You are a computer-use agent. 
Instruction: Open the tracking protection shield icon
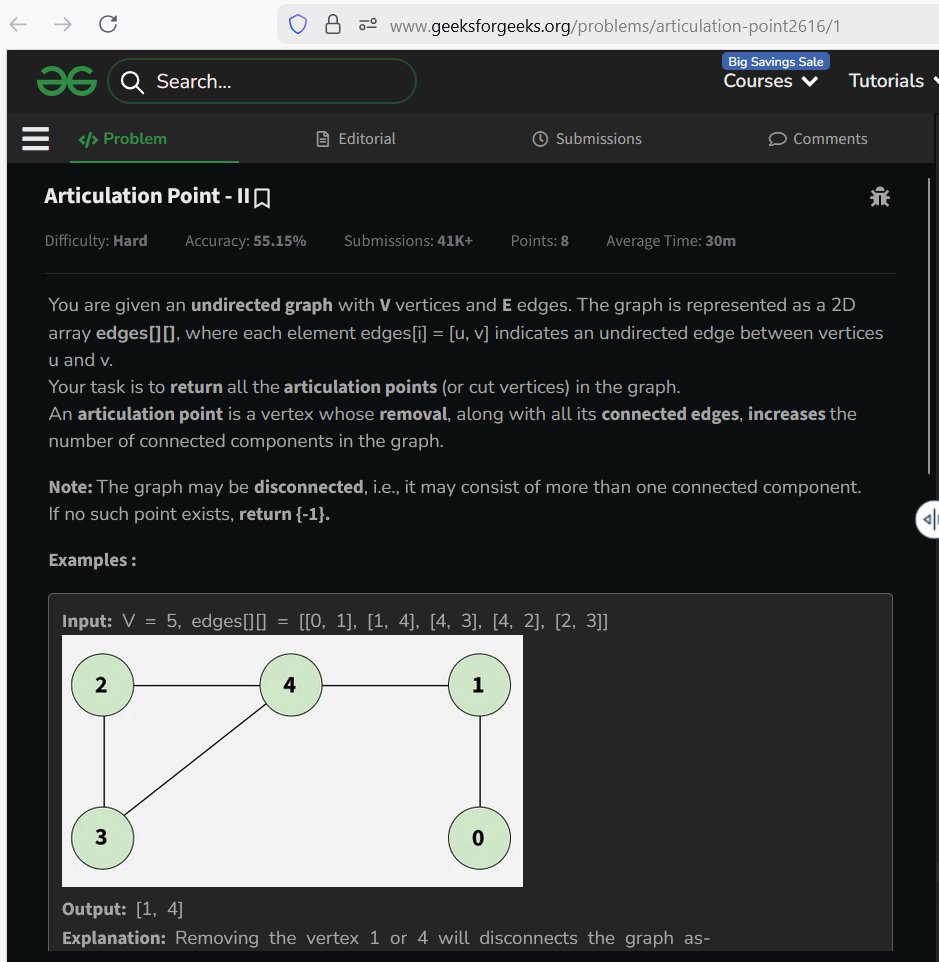pos(297,25)
